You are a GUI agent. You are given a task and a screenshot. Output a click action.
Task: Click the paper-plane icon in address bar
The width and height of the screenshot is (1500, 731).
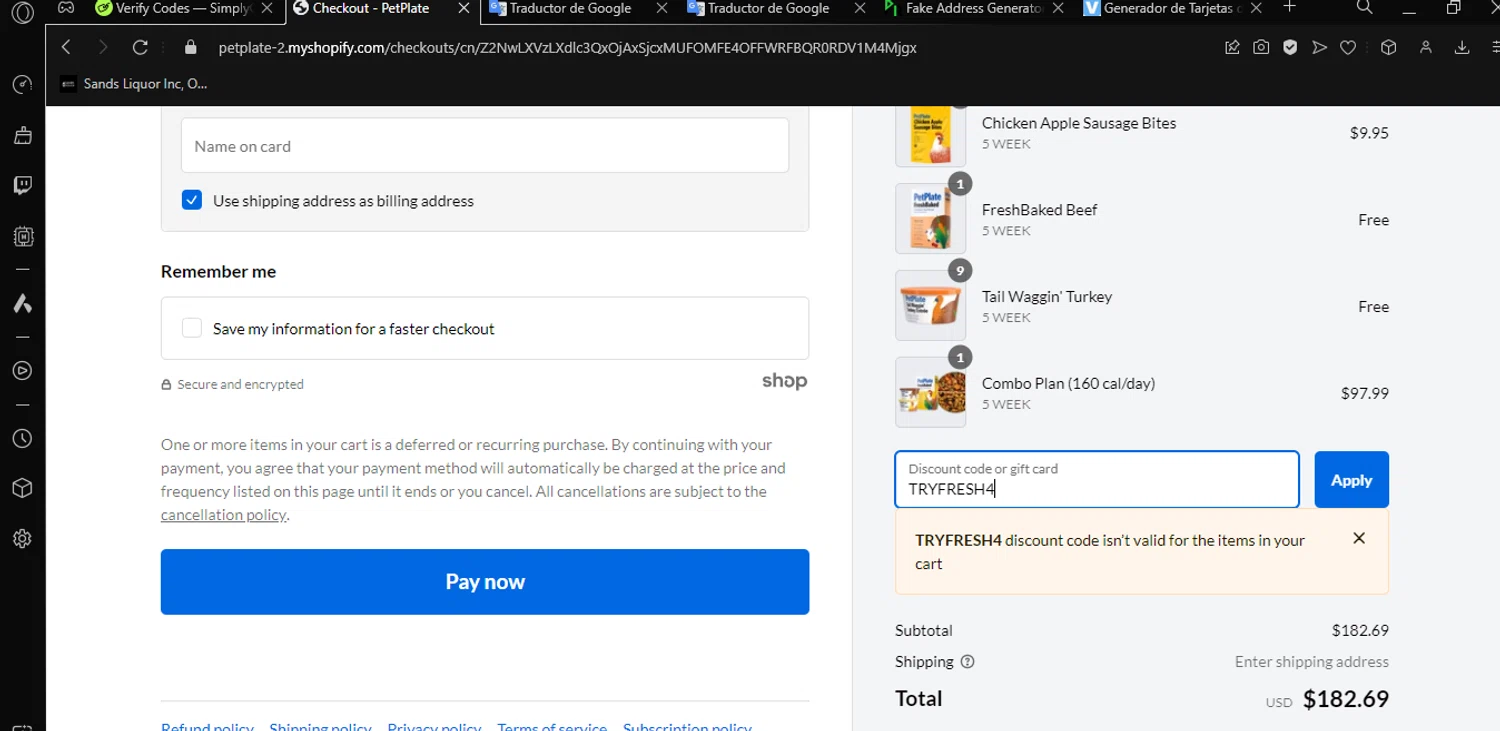coord(1319,48)
